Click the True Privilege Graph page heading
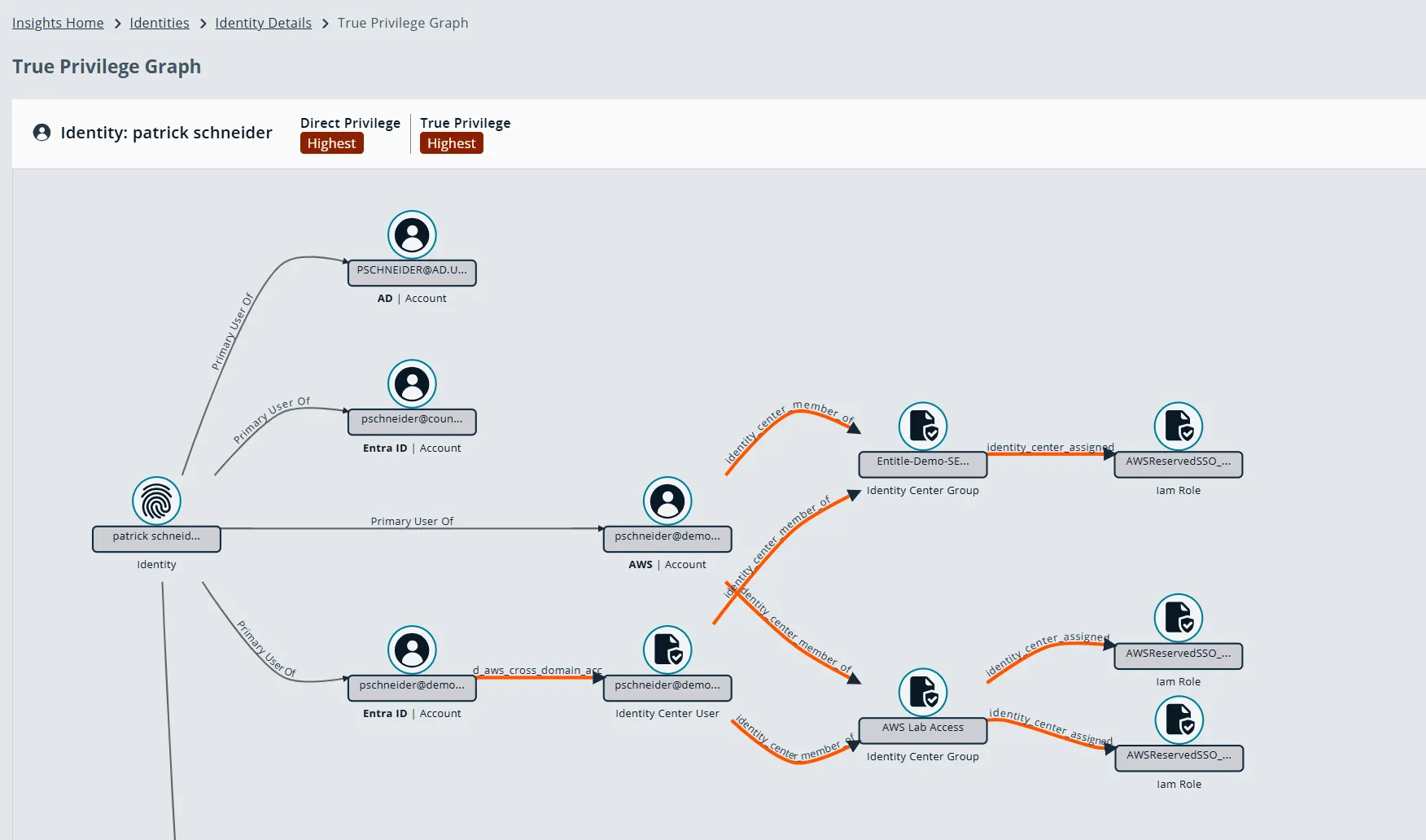The width and height of the screenshot is (1426, 840). (x=107, y=67)
